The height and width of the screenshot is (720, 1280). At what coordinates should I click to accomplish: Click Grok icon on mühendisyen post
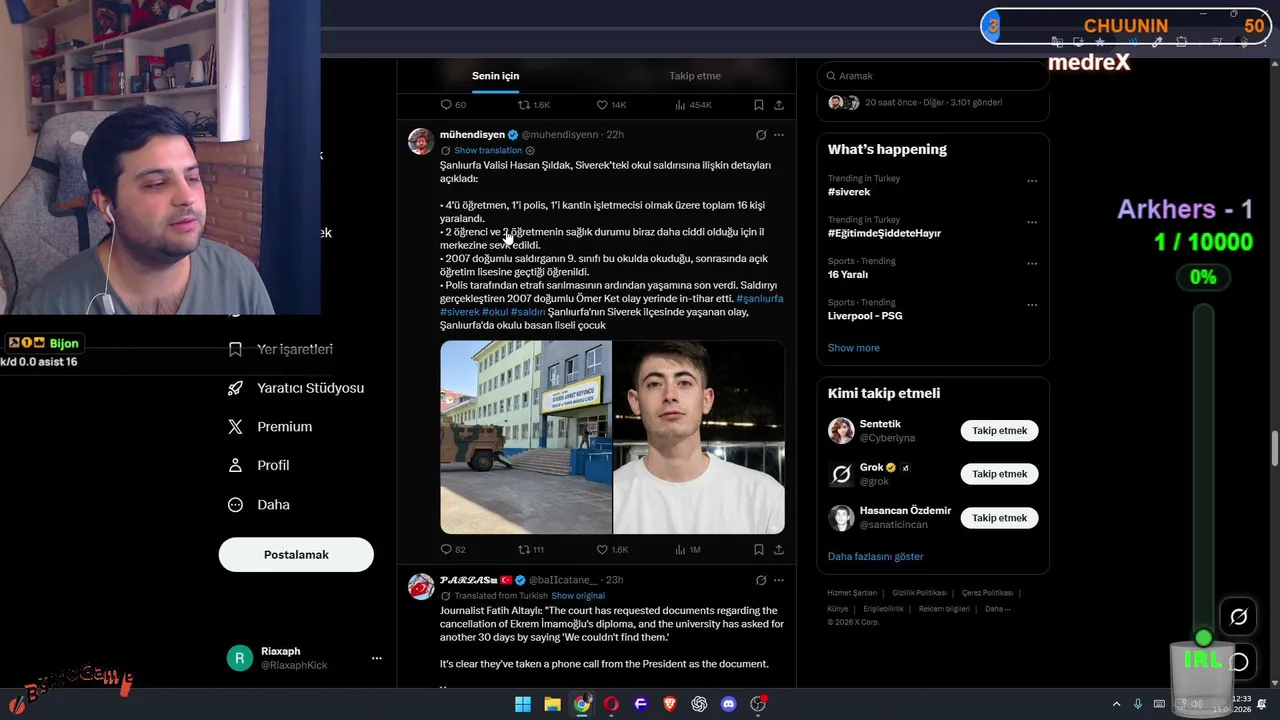click(761, 135)
